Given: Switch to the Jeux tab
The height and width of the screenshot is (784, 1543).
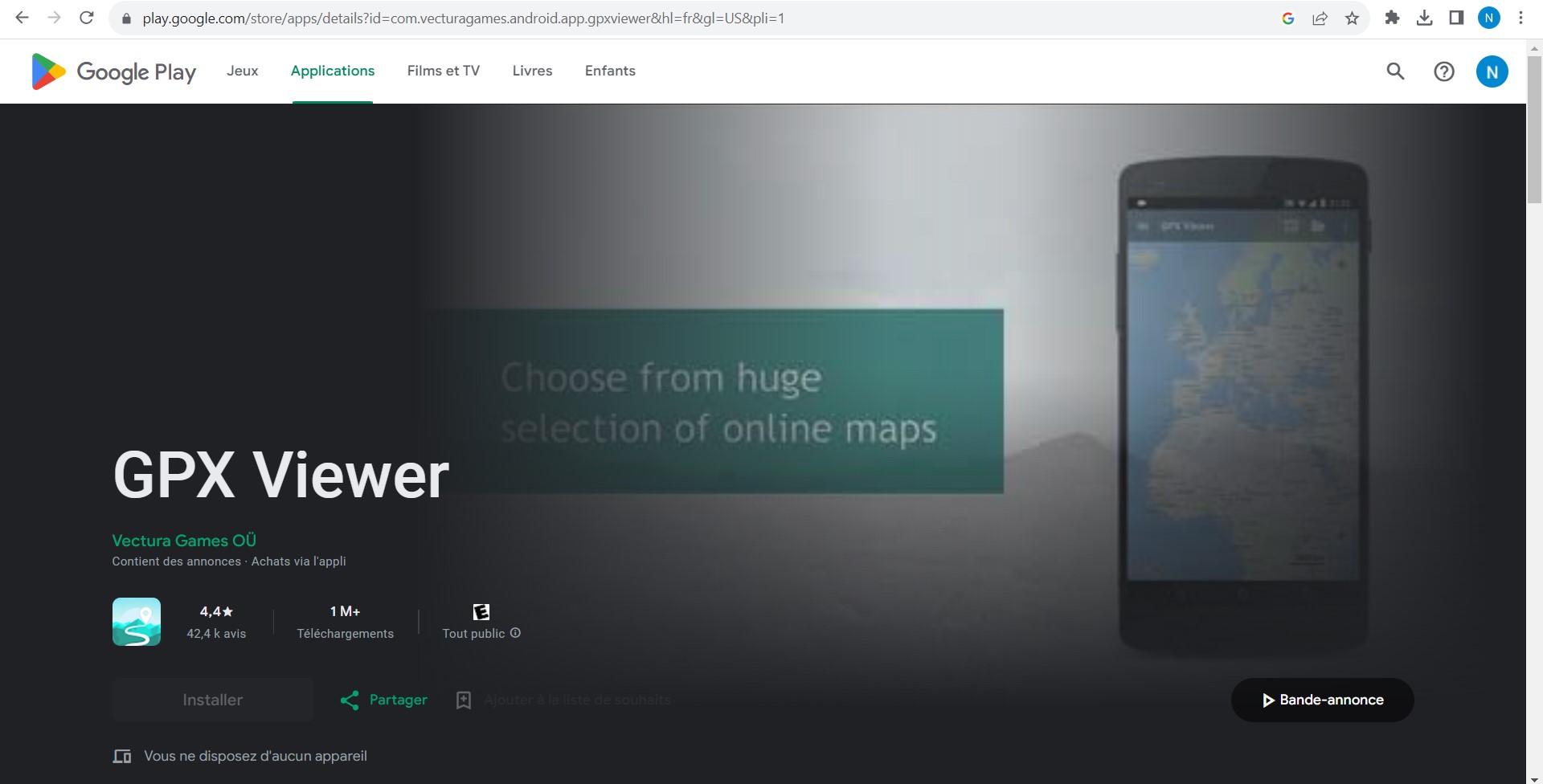Looking at the screenshot, I should [242, 71].
